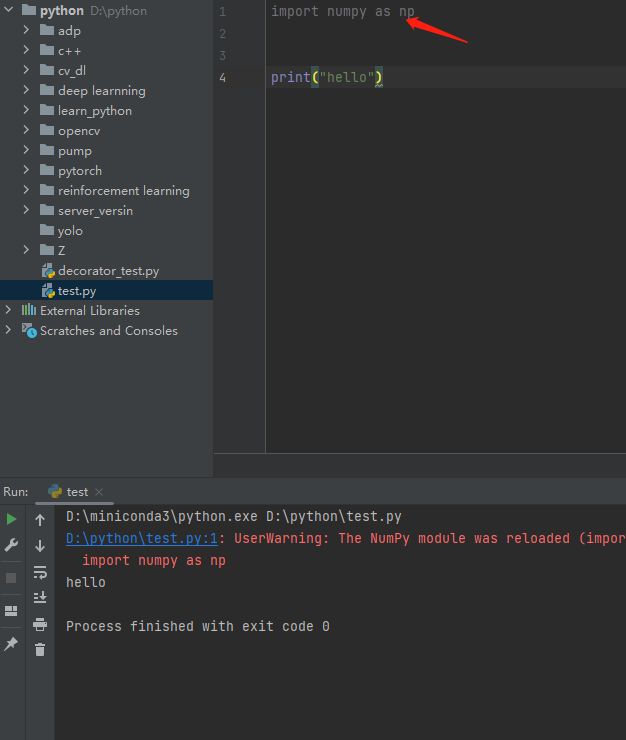626x740 pixels.
Task: Click the Z folder icon
Action: tap(47, 250)
